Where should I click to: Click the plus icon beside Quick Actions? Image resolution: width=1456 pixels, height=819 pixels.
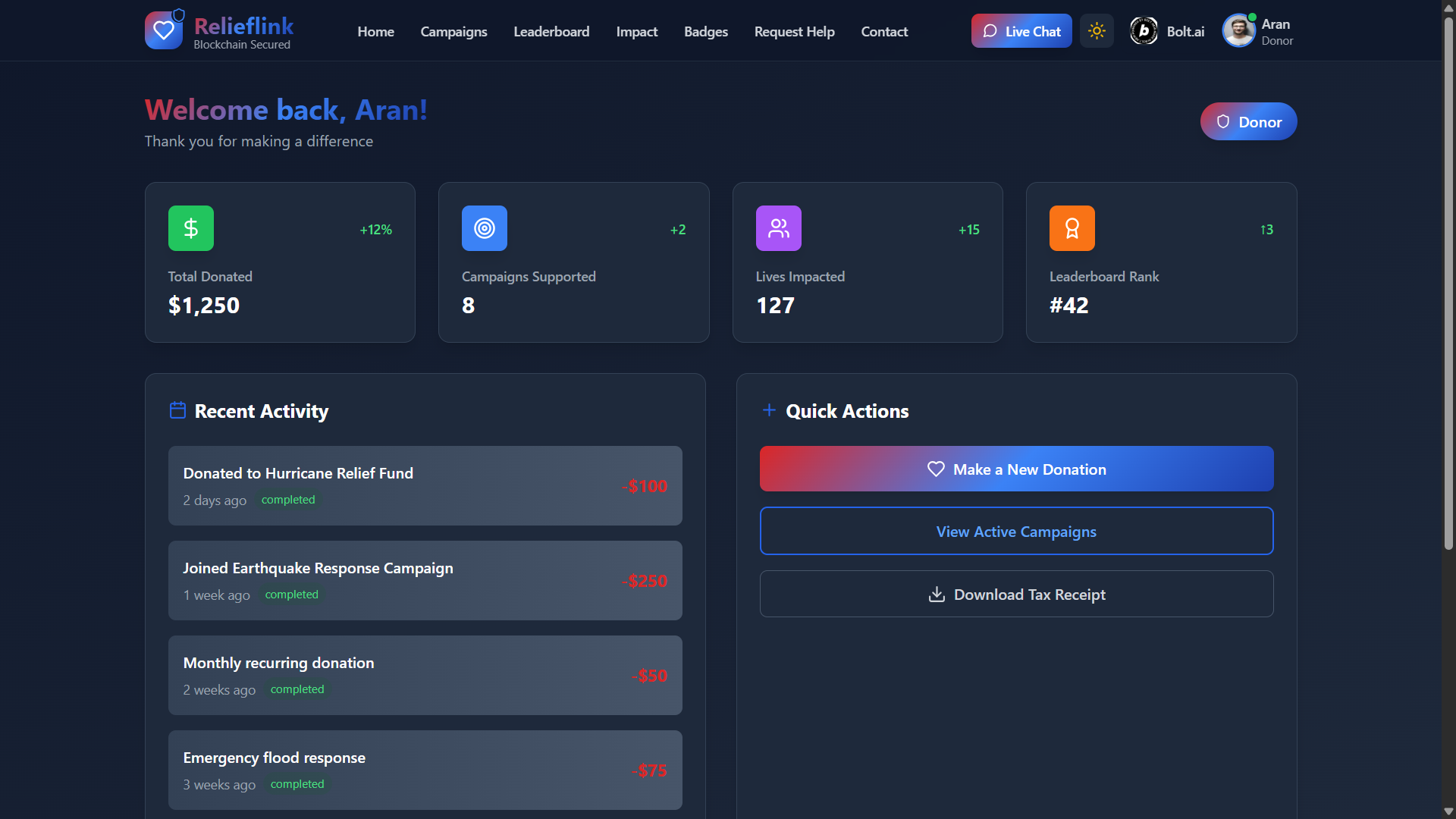769,410
